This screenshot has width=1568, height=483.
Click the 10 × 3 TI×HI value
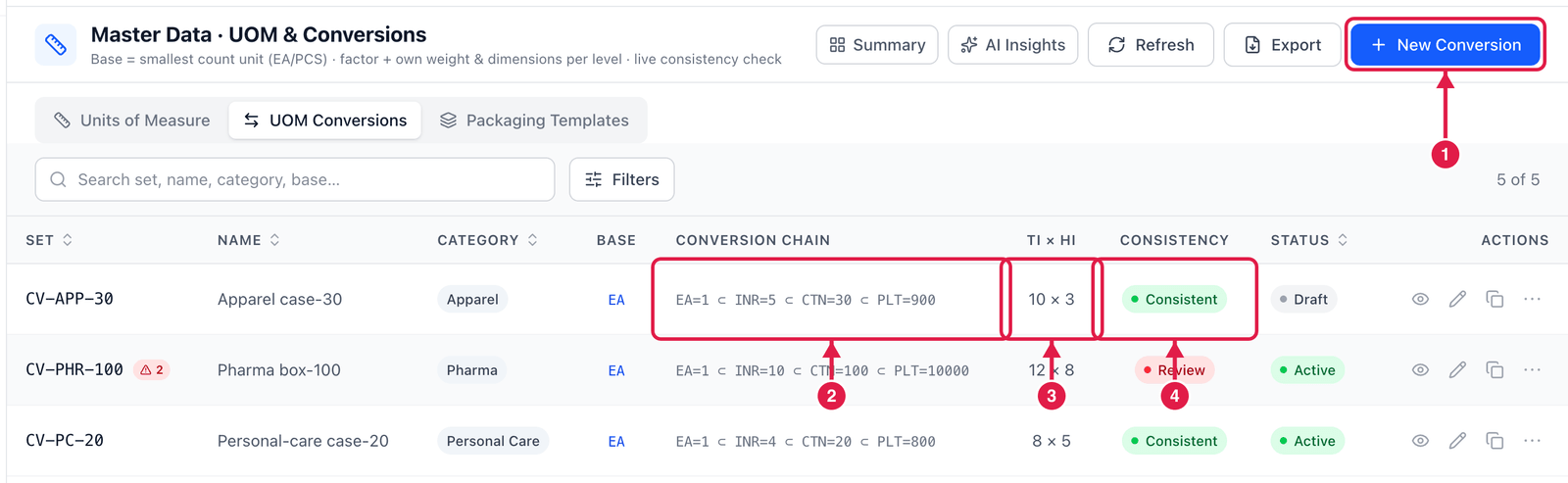click(1052, 300)
